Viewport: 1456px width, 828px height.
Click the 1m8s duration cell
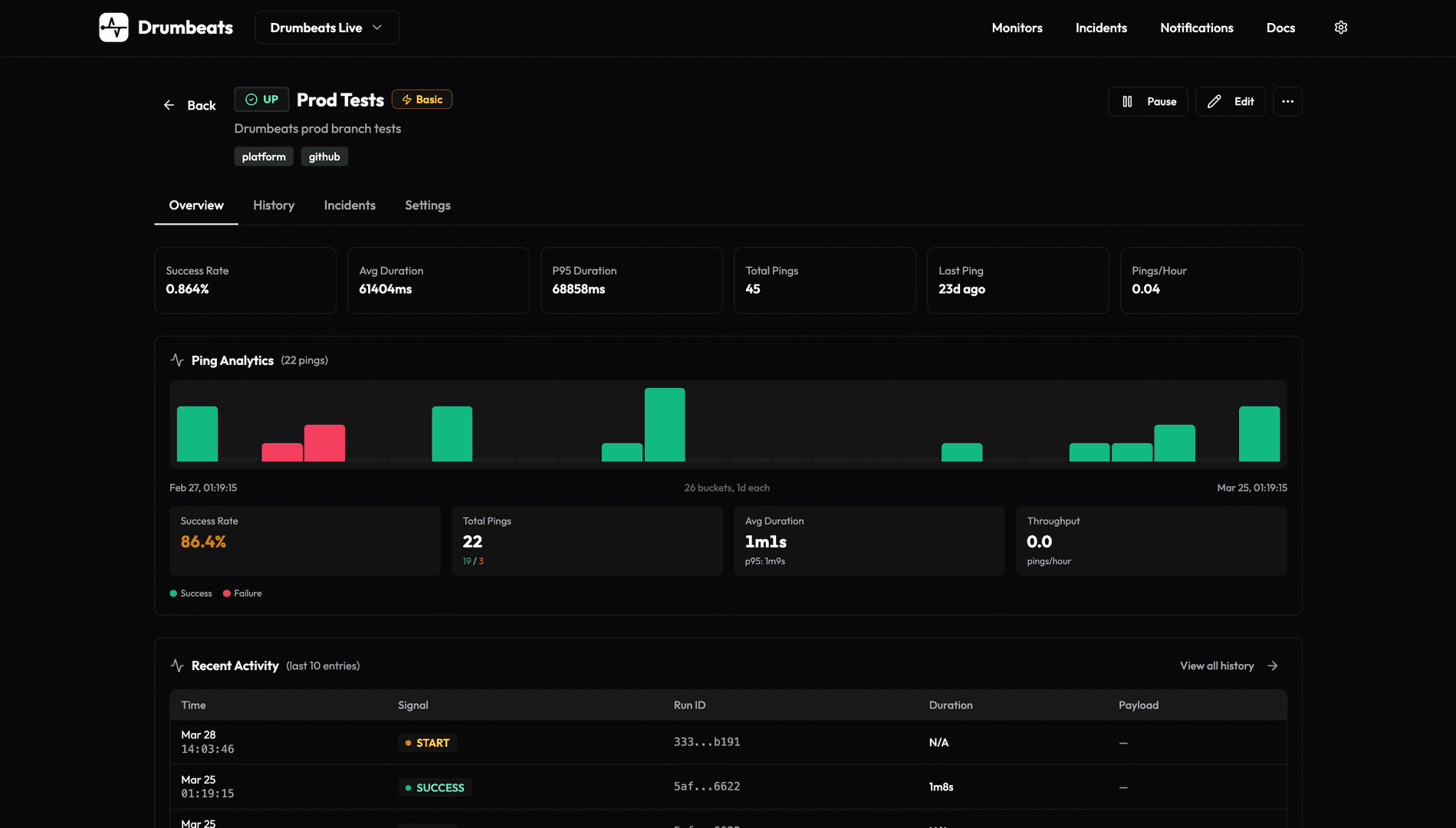tap(941, 787)
